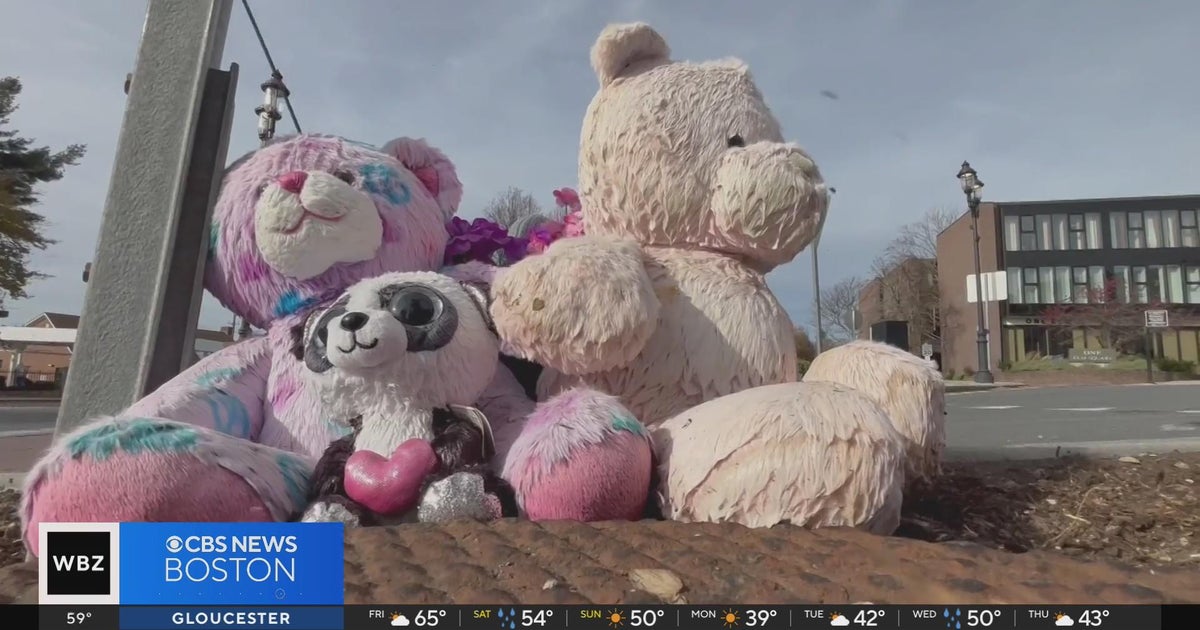Select Friday's partly cloudy weather icon
The image size is (1200, 630).
400,619
